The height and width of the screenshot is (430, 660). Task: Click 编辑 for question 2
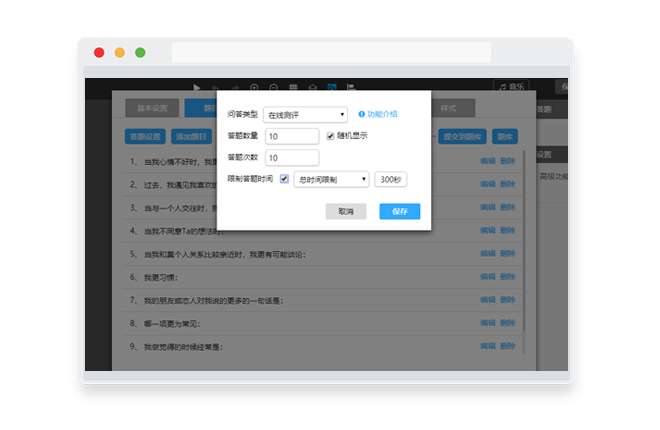coord(488,184)
